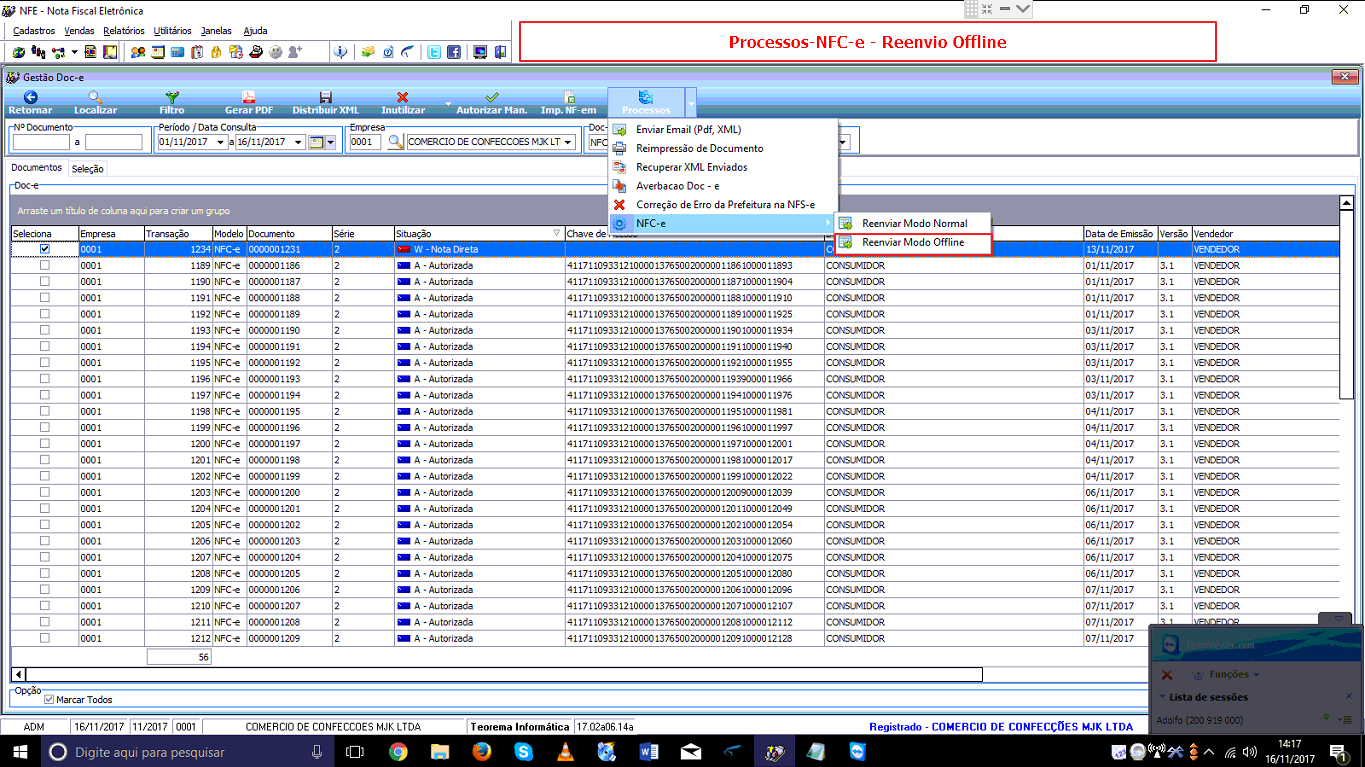Open File Explorer from the taskbar
This screenshot has width=1365, height=767.
coord(440,752)
